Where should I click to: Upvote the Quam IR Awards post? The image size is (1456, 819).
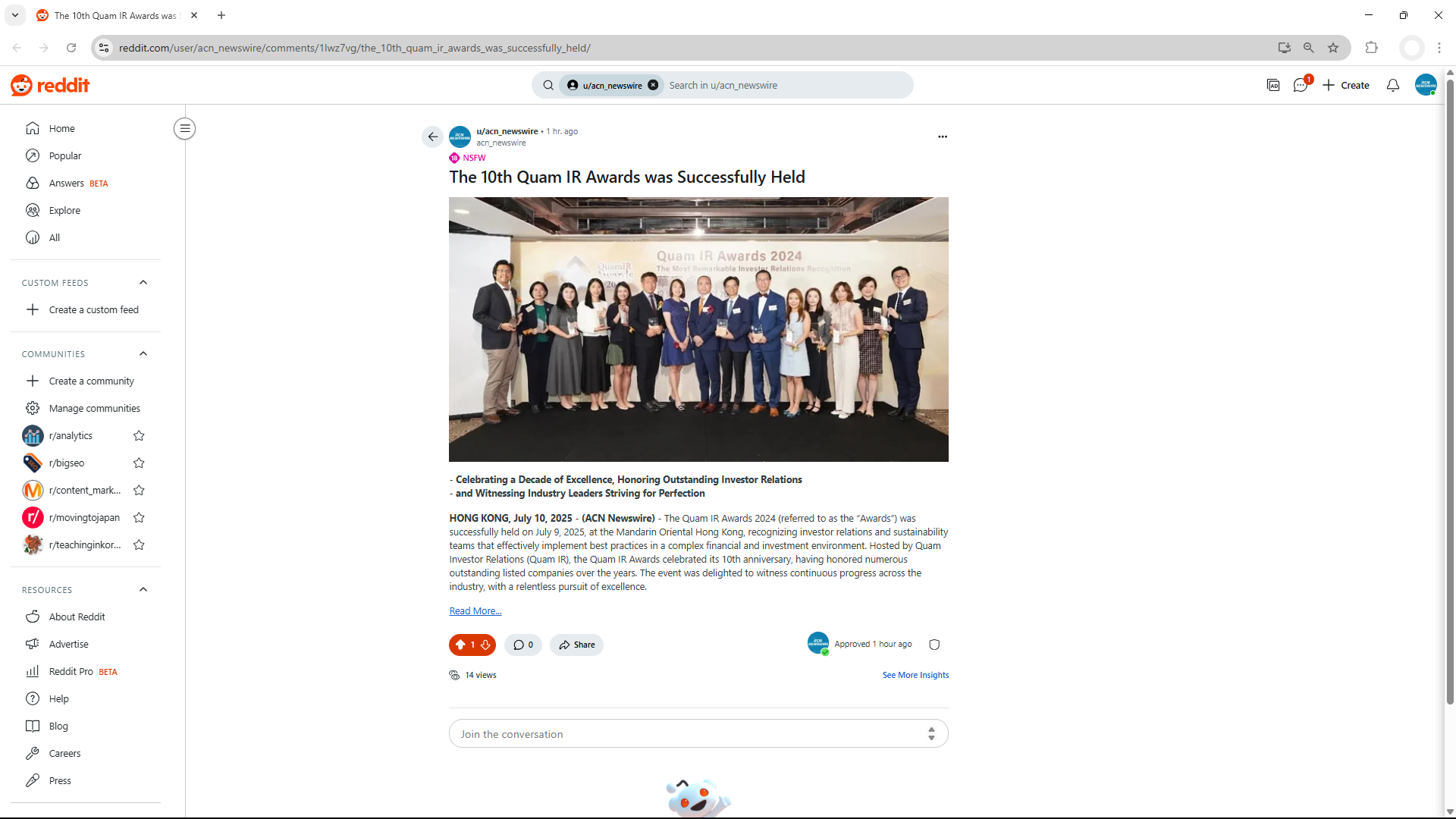click(460, 645)
